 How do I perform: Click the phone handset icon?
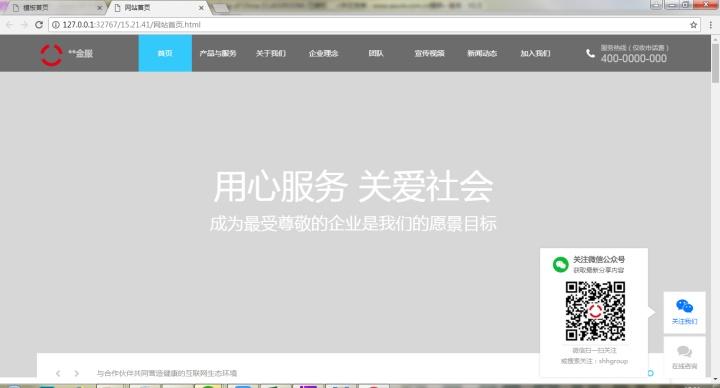(590, 54)
